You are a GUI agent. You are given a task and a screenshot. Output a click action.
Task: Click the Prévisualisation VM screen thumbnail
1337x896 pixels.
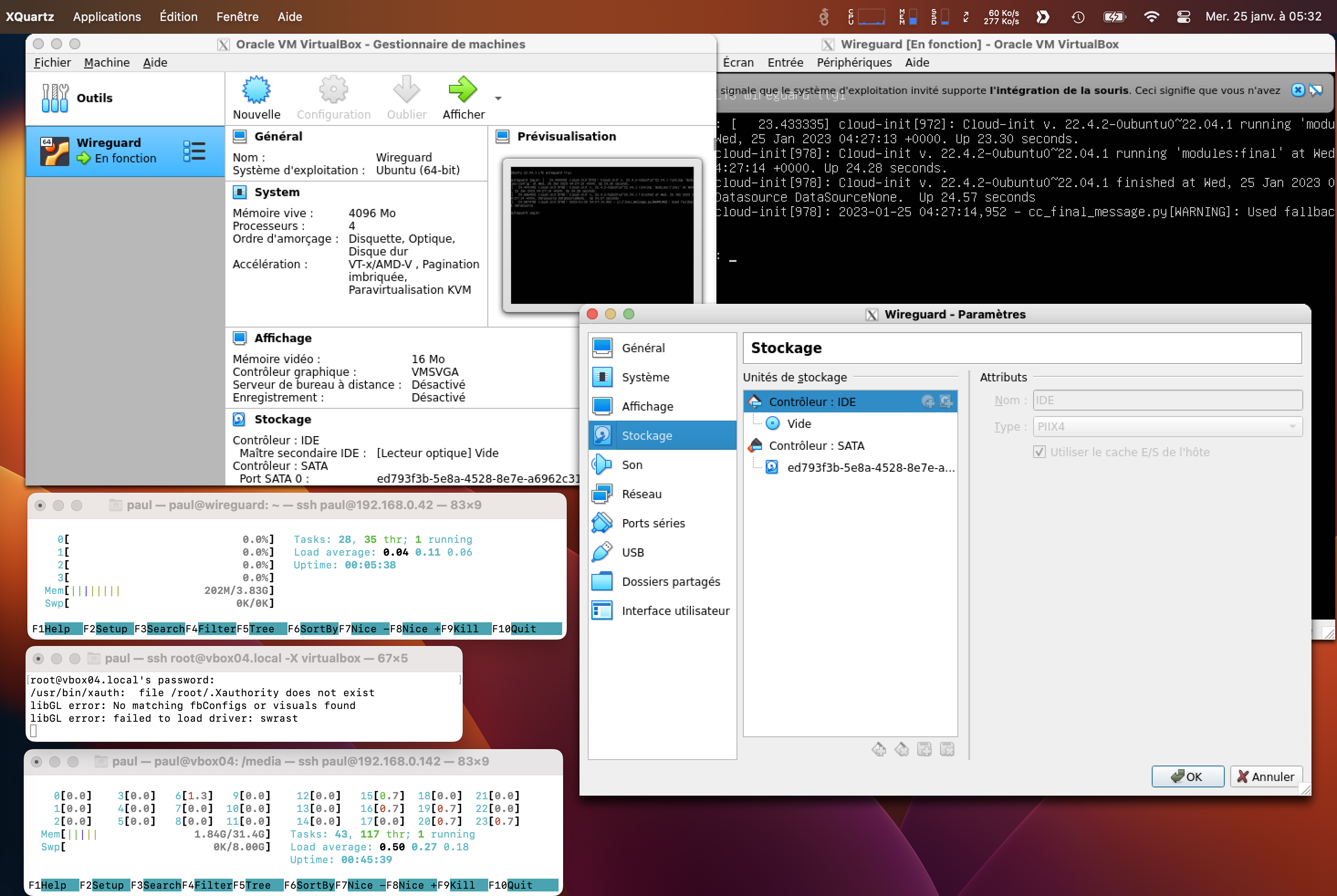coord(602,235)
